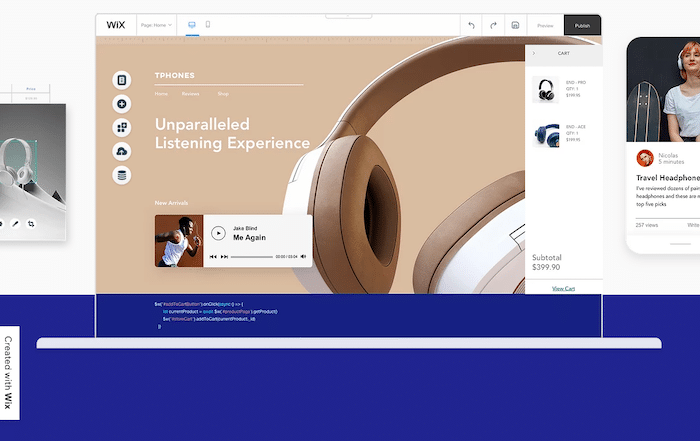Undo the last action
This screenshot has width=700, height=441.
[471, 25]
